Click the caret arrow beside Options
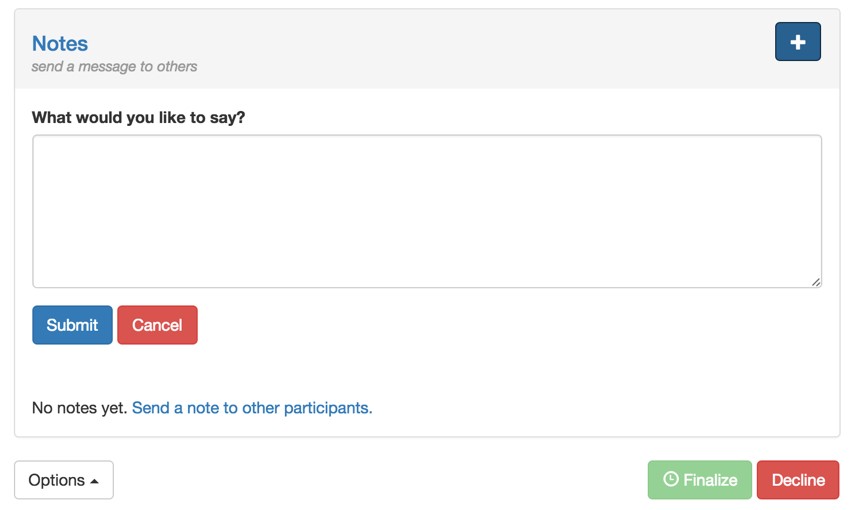Image resolution: width=850 pixels, height=510 pixels. tap(94, 481)
